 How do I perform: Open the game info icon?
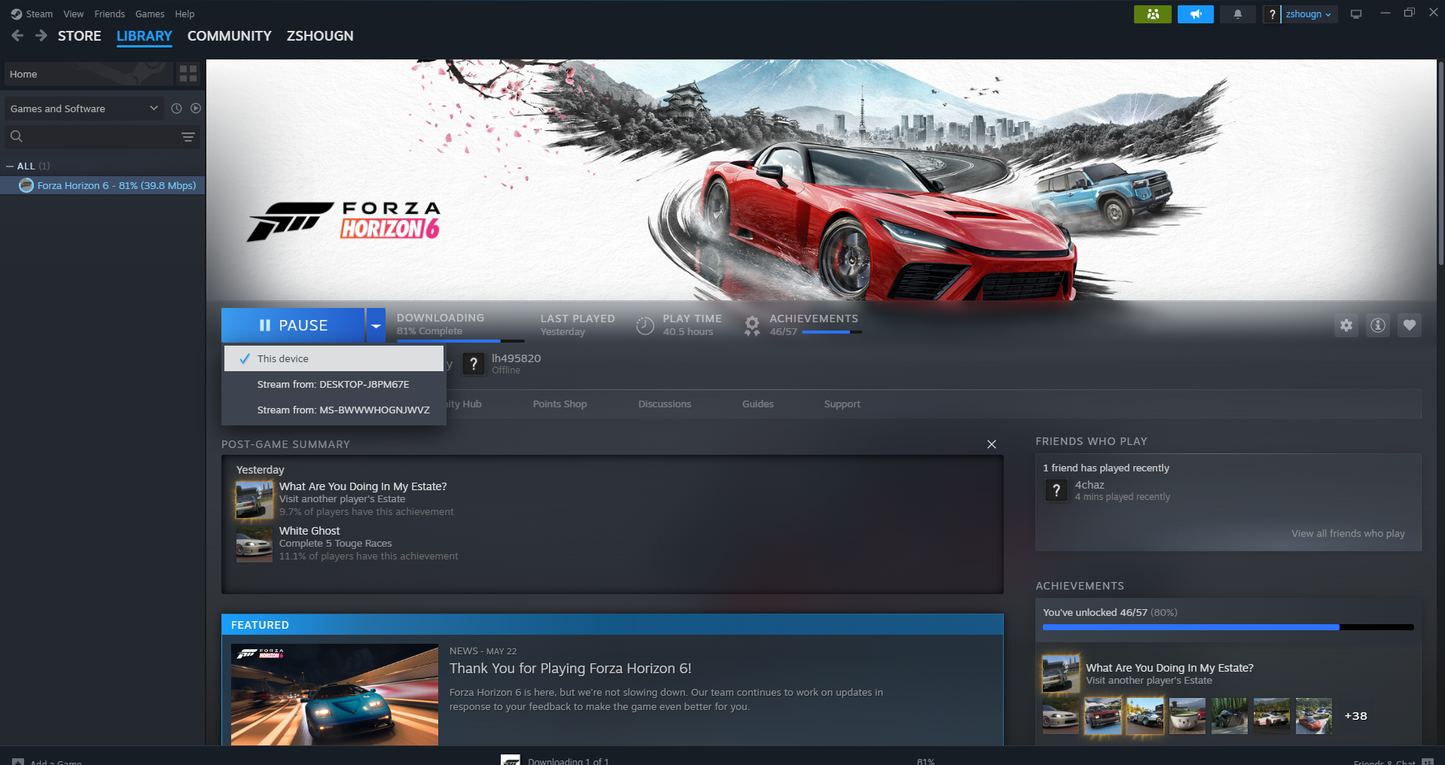(1378, 325)
